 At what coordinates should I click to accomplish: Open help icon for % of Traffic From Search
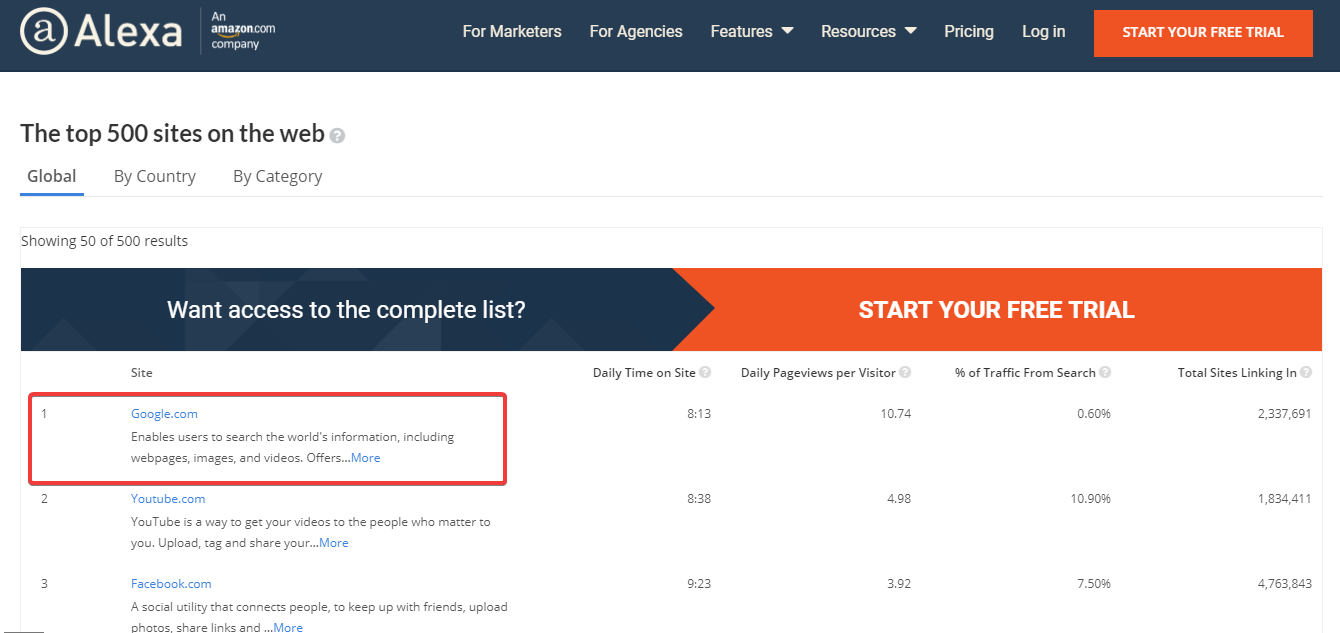(x=1105, y=372)
